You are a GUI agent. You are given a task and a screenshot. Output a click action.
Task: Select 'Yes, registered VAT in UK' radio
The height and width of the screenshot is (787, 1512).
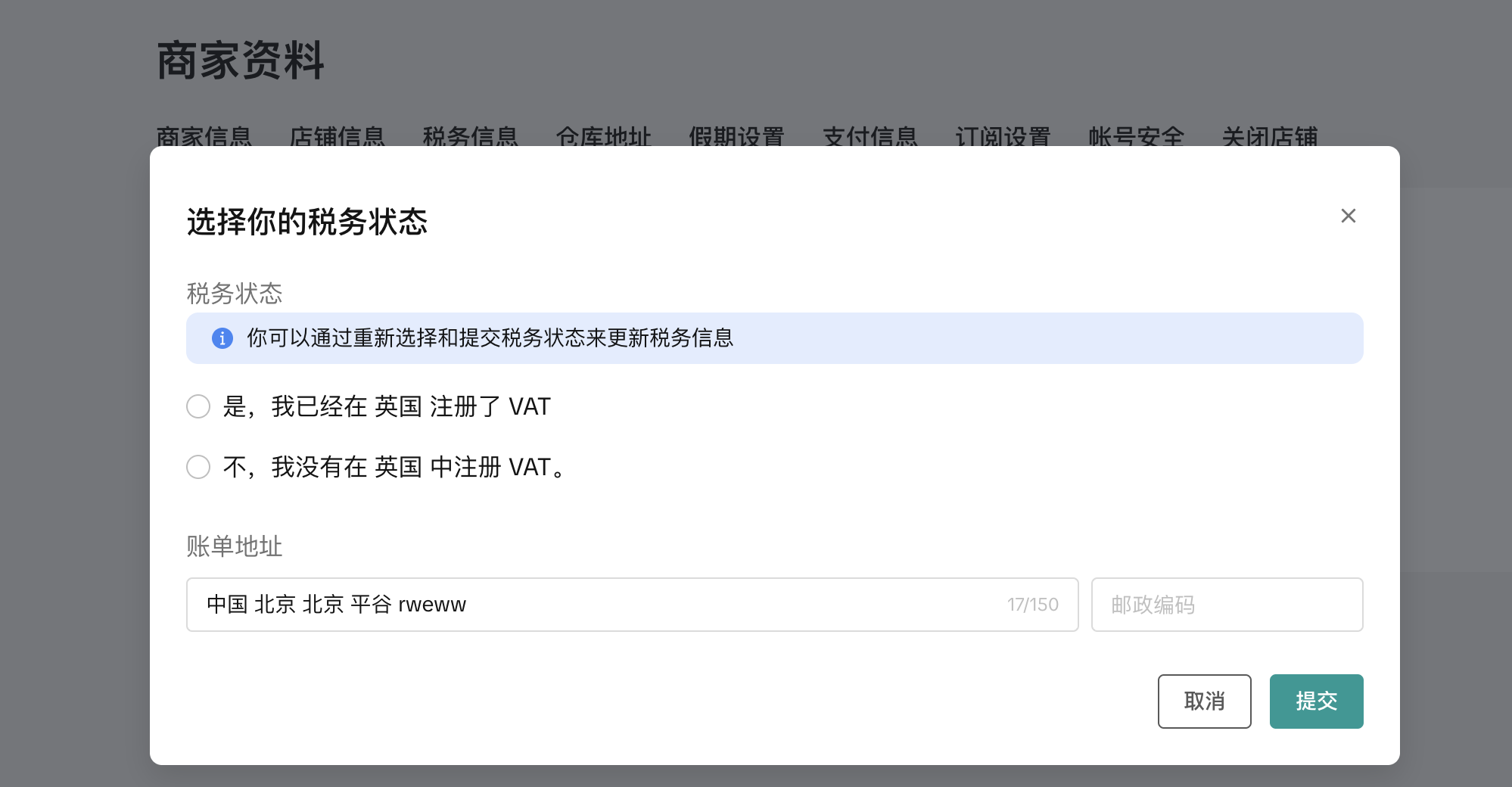pyautogui.click(x=198, y=406)
